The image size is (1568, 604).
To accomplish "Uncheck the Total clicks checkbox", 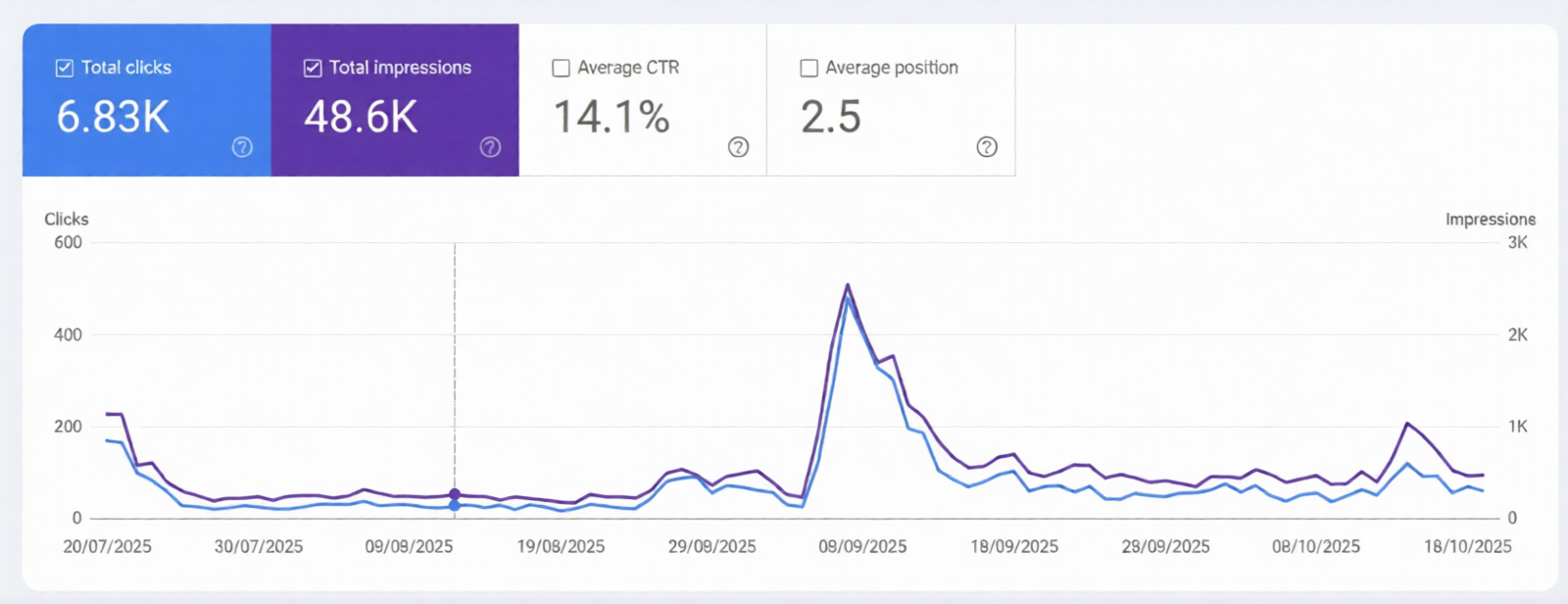I will (x=65, y=68).
